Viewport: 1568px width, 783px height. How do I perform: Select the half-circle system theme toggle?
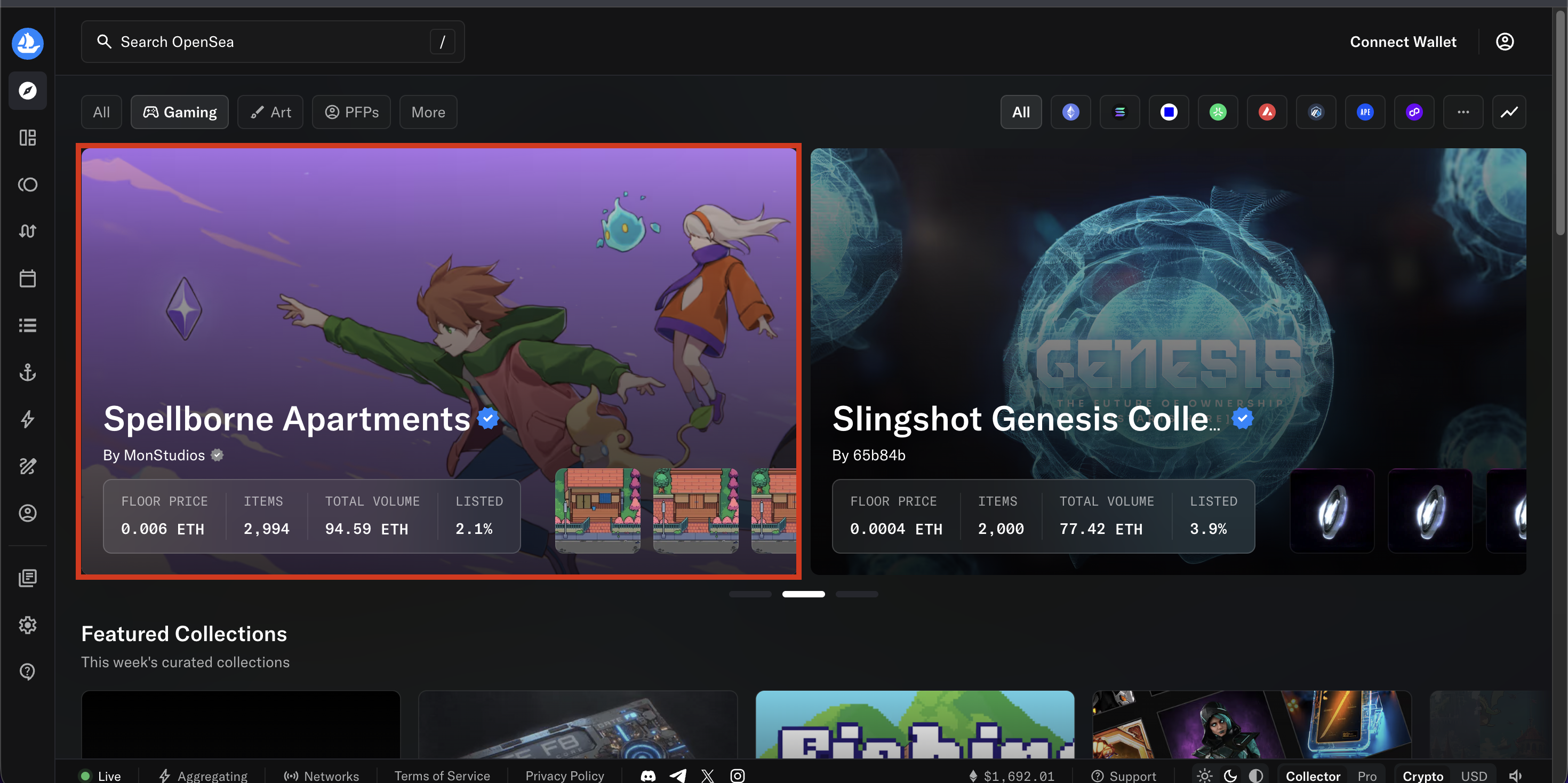1256,776
